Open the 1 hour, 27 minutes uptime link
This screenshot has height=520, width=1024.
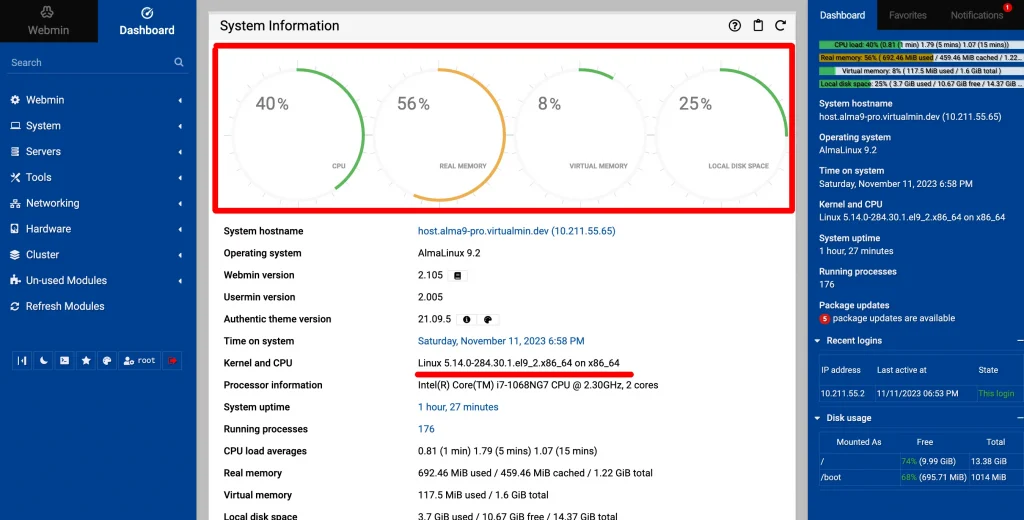coord(458,407)
